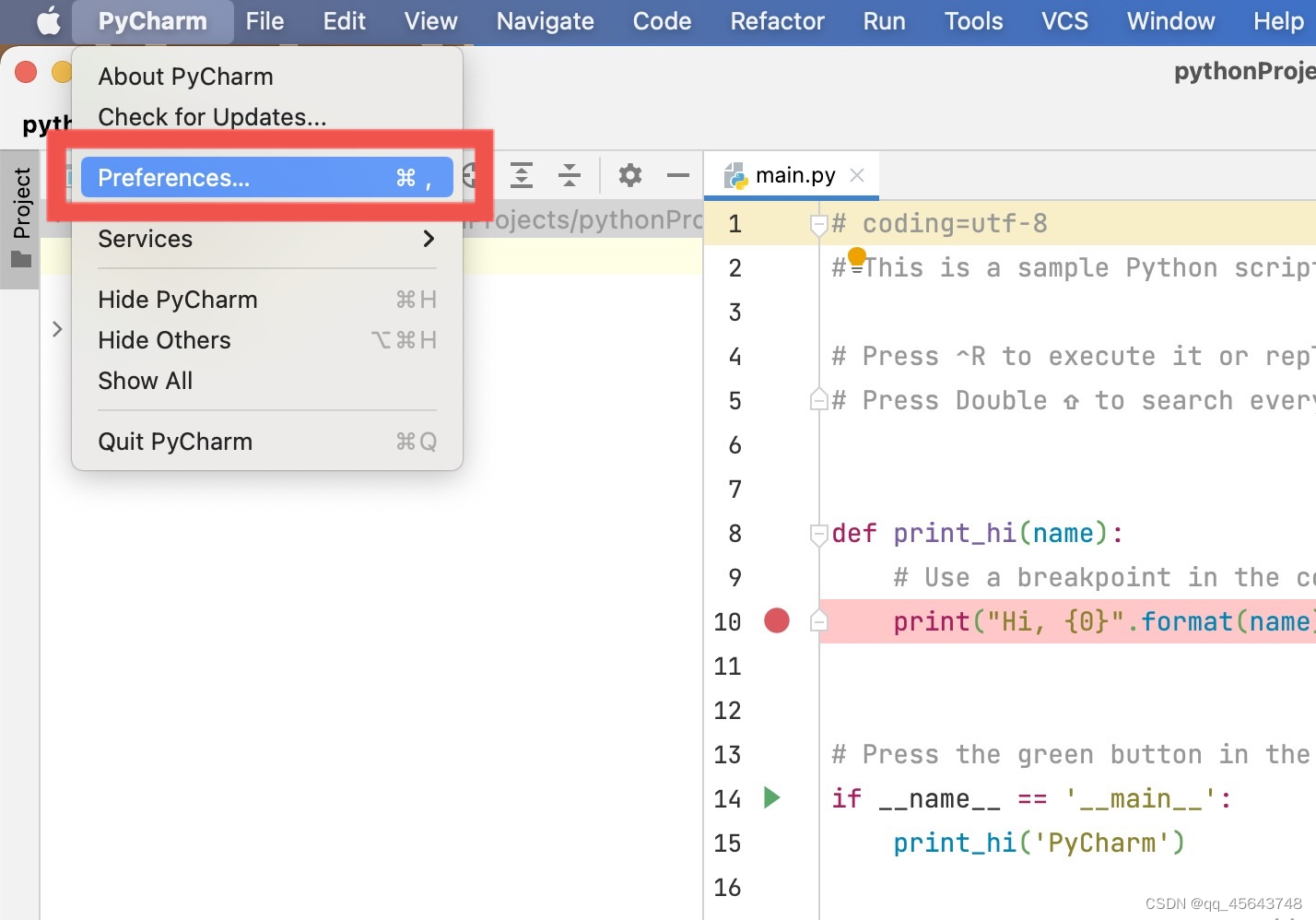The image size is (1316, 920).
Task: Open the Code menu
Action: pos(662,21)
